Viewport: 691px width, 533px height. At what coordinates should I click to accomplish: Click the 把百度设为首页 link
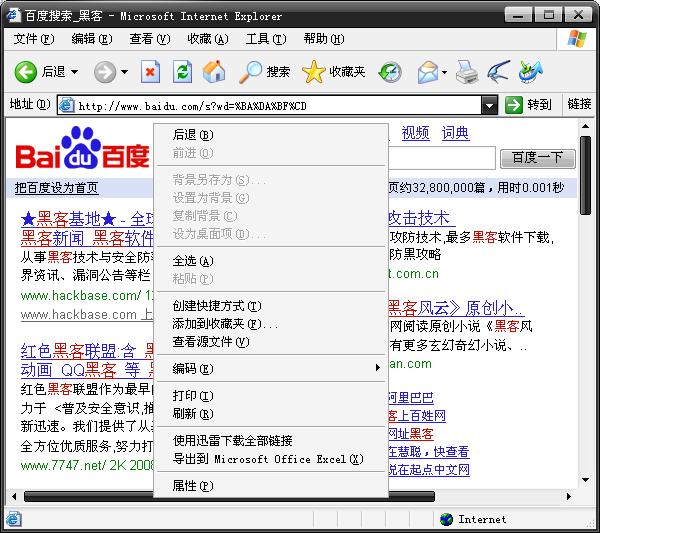tap(56, 188)
